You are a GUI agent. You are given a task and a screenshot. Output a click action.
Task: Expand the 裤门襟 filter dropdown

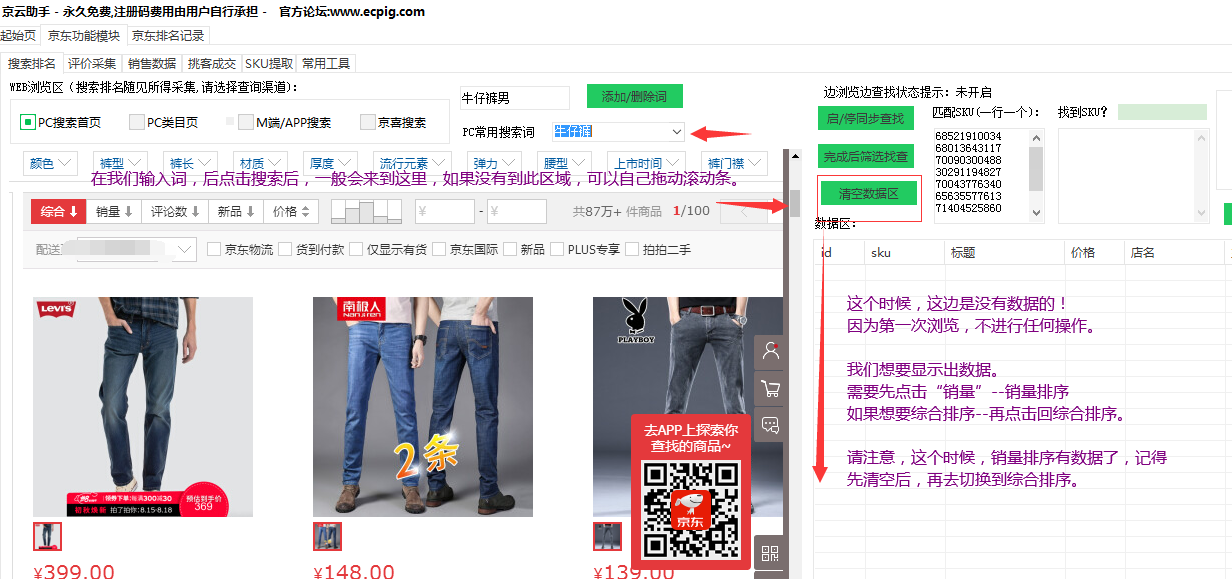pyautogui.click(x=733, y=163)
